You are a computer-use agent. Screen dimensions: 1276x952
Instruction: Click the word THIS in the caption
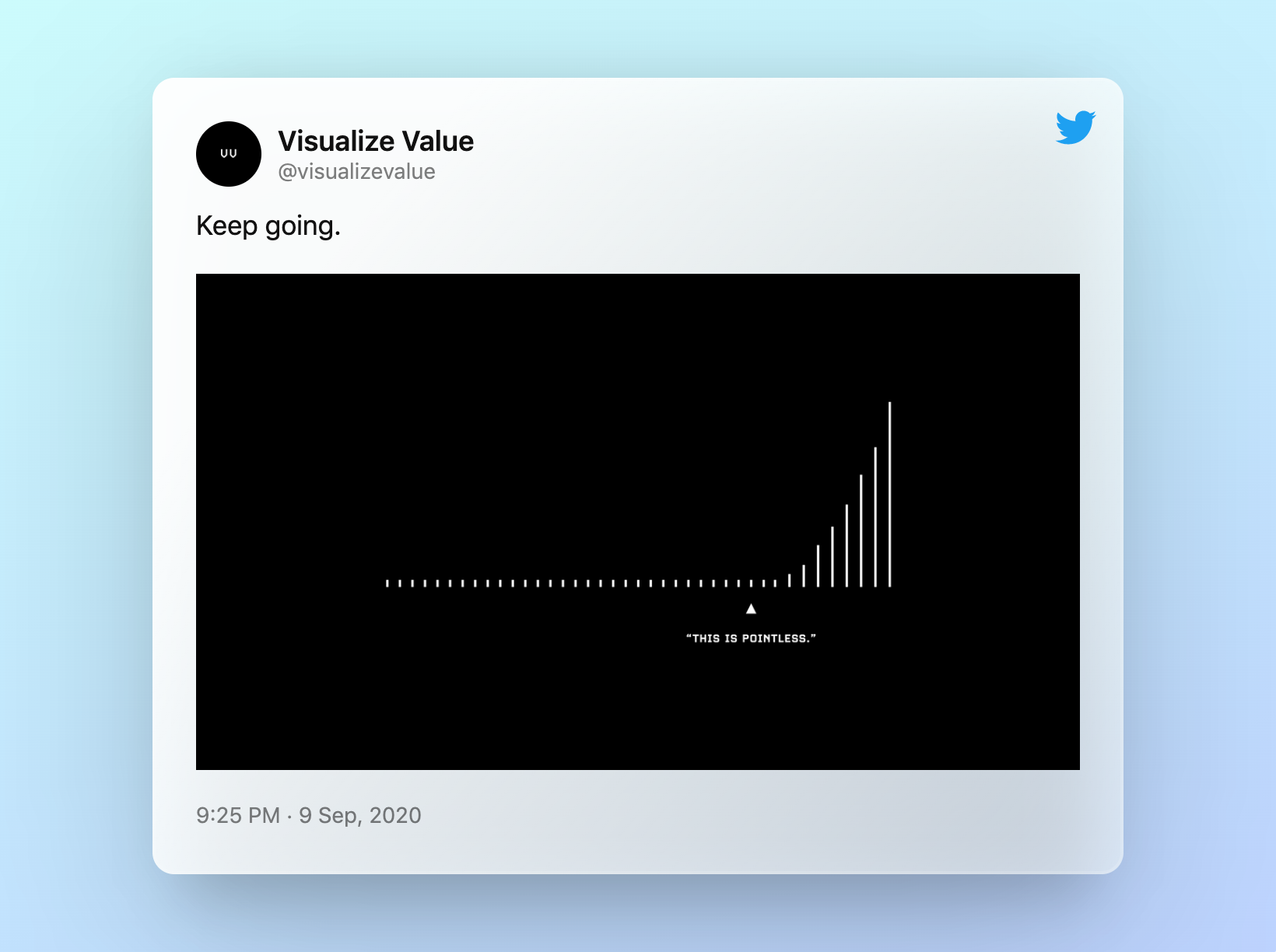pos(706,639)
